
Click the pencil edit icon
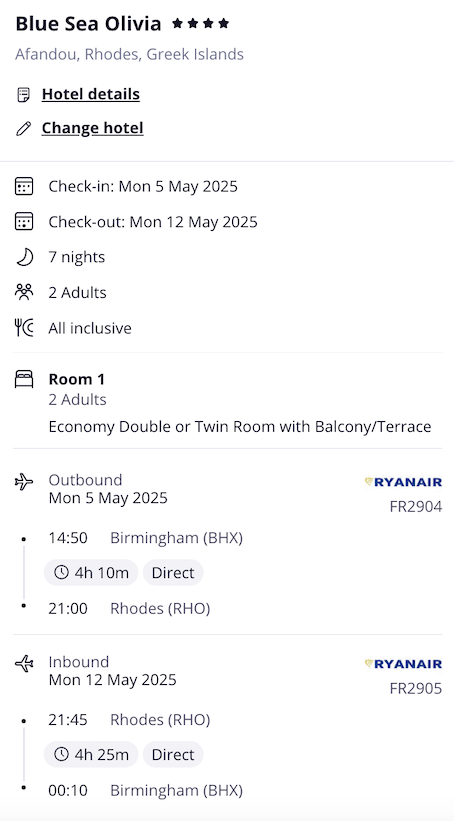[24, 128]
